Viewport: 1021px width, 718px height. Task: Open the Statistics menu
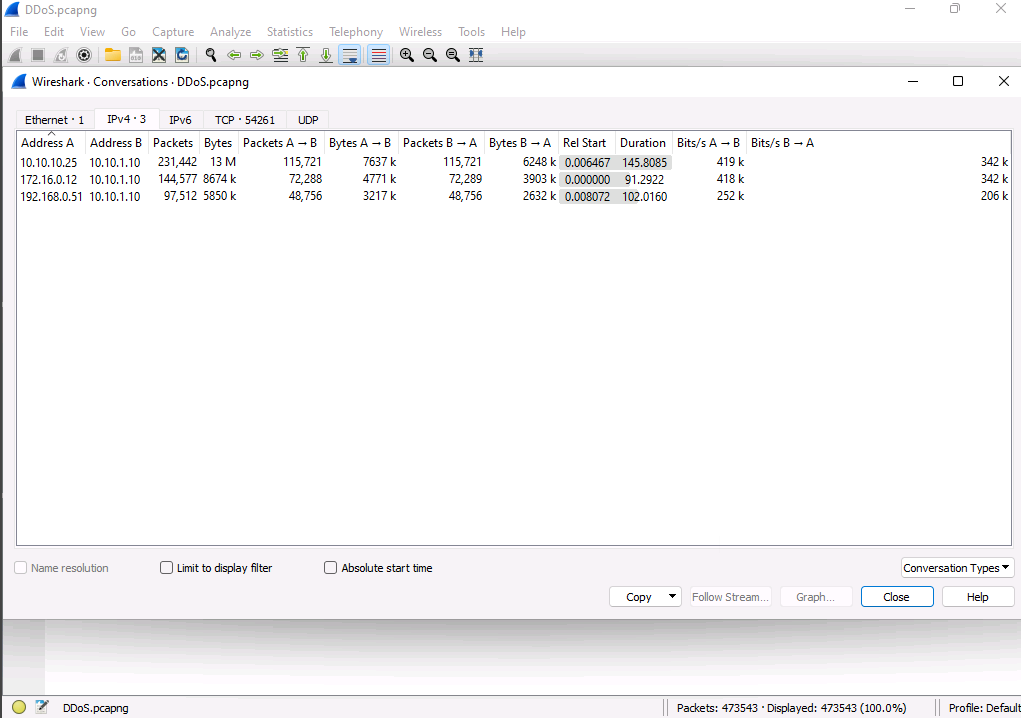coord(289,32)
